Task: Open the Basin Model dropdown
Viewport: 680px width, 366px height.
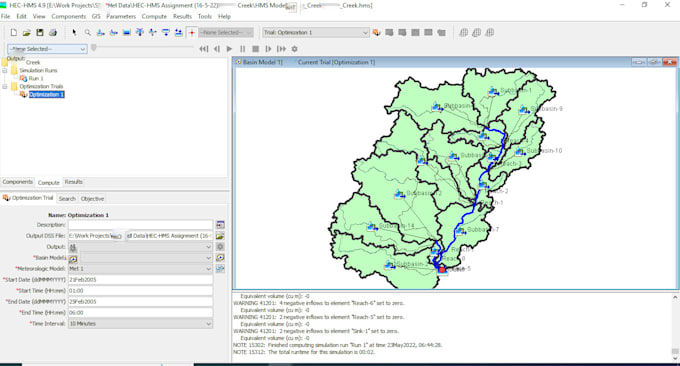Action: pos(140,258)
